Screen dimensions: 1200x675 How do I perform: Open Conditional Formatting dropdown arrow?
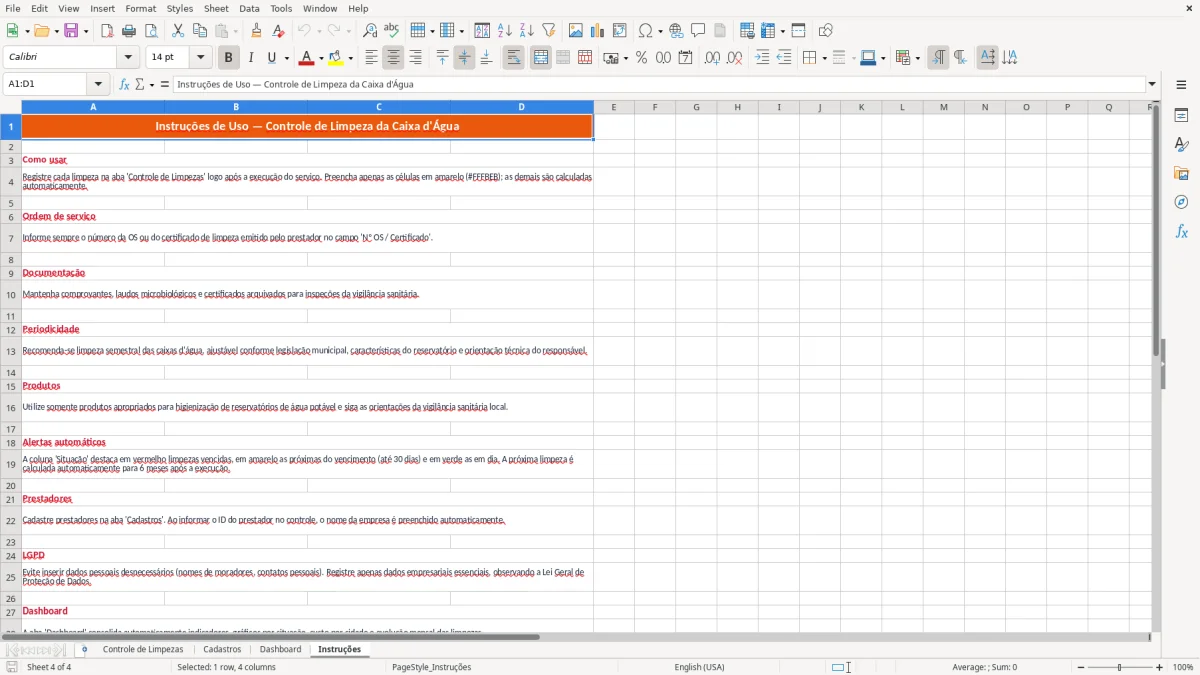tap(917, 58)
